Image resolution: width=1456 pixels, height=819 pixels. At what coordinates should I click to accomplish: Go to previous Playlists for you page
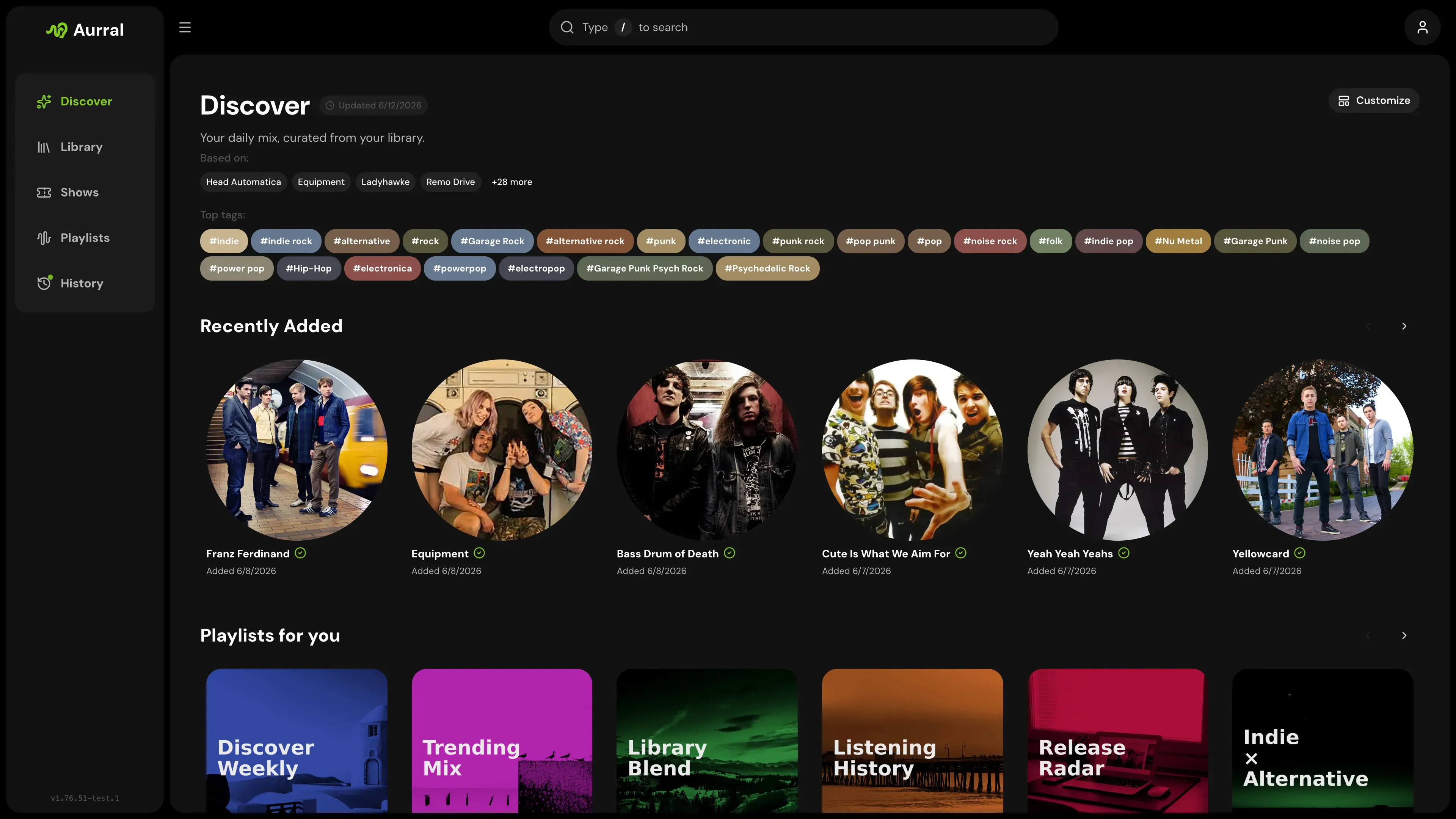point(1368,635)
